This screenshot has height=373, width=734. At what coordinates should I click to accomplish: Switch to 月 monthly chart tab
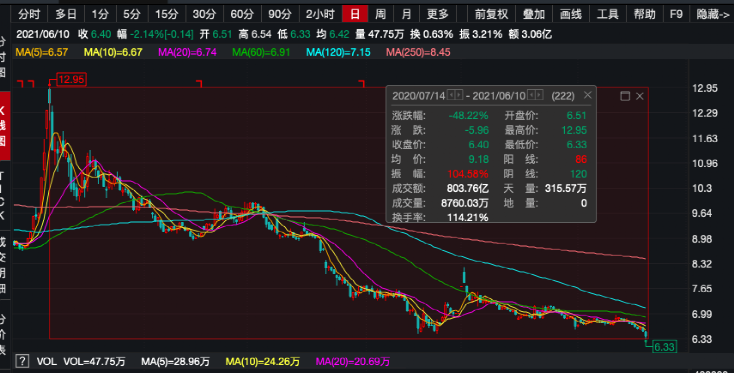pyautogui.click(x=406, y=15)
